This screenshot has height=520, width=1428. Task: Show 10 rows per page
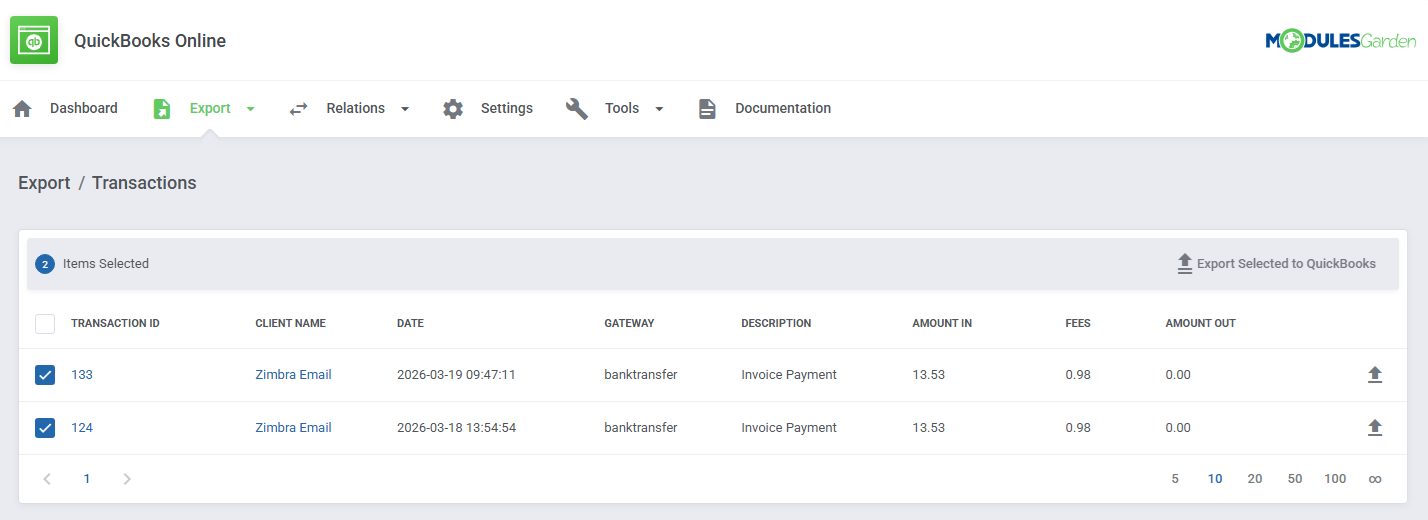pos(1215,479)
